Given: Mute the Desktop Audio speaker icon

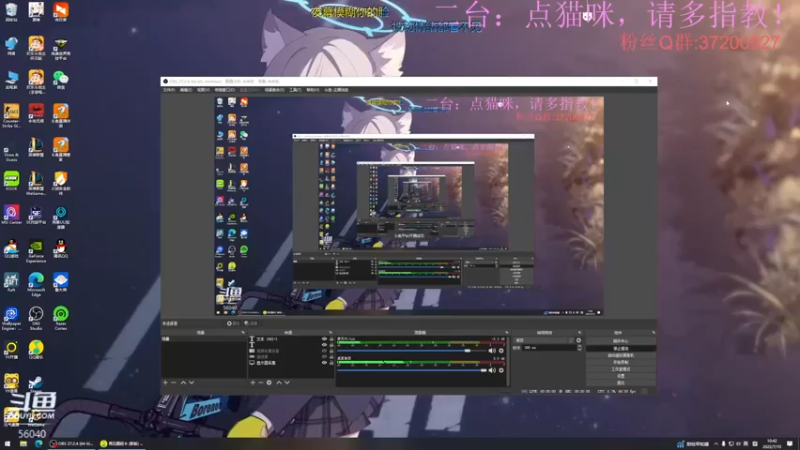Looking at the screenshot, I should point(492,370).
